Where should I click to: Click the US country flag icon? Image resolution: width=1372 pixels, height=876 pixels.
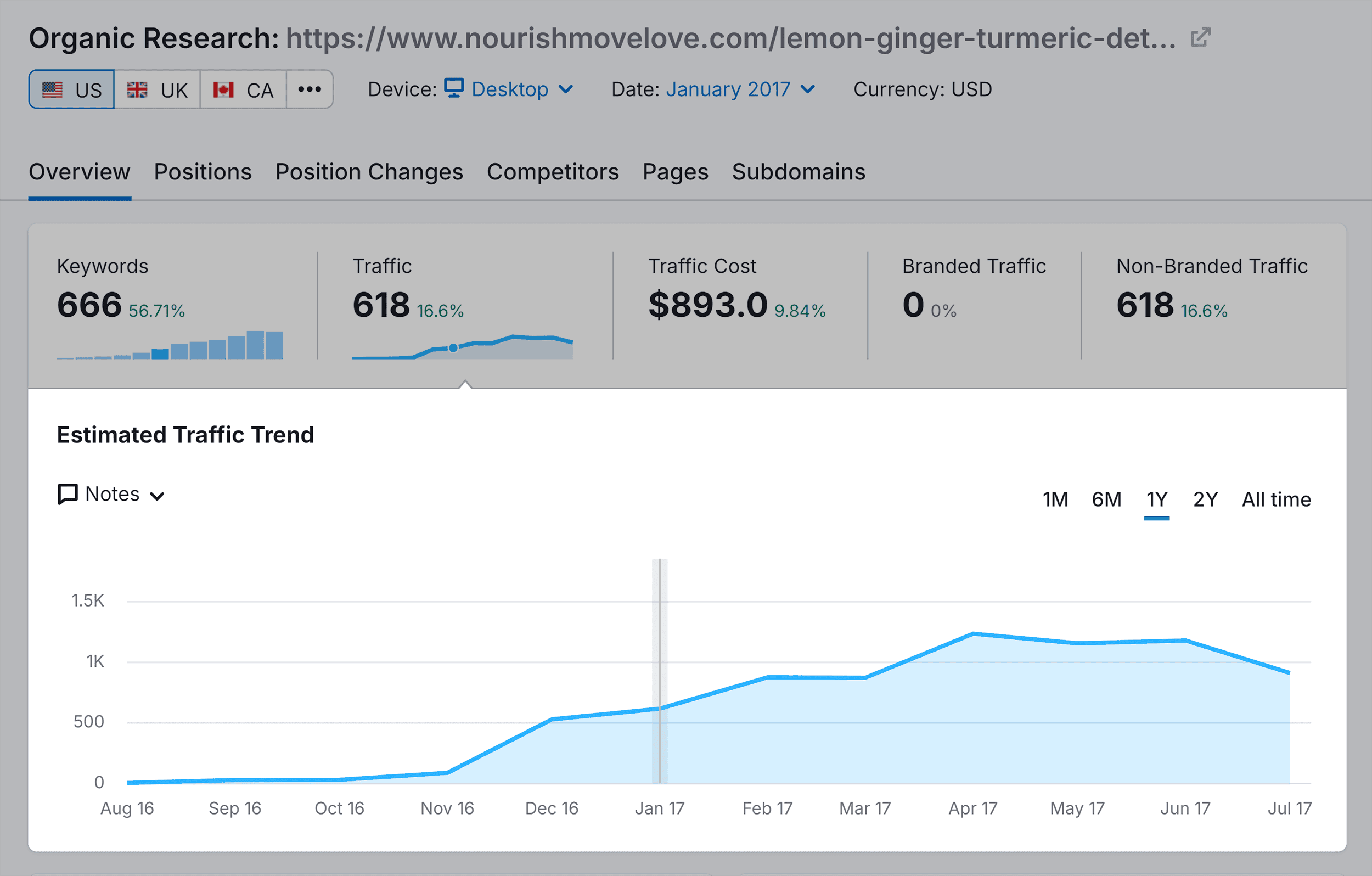(x=57, y=89)
